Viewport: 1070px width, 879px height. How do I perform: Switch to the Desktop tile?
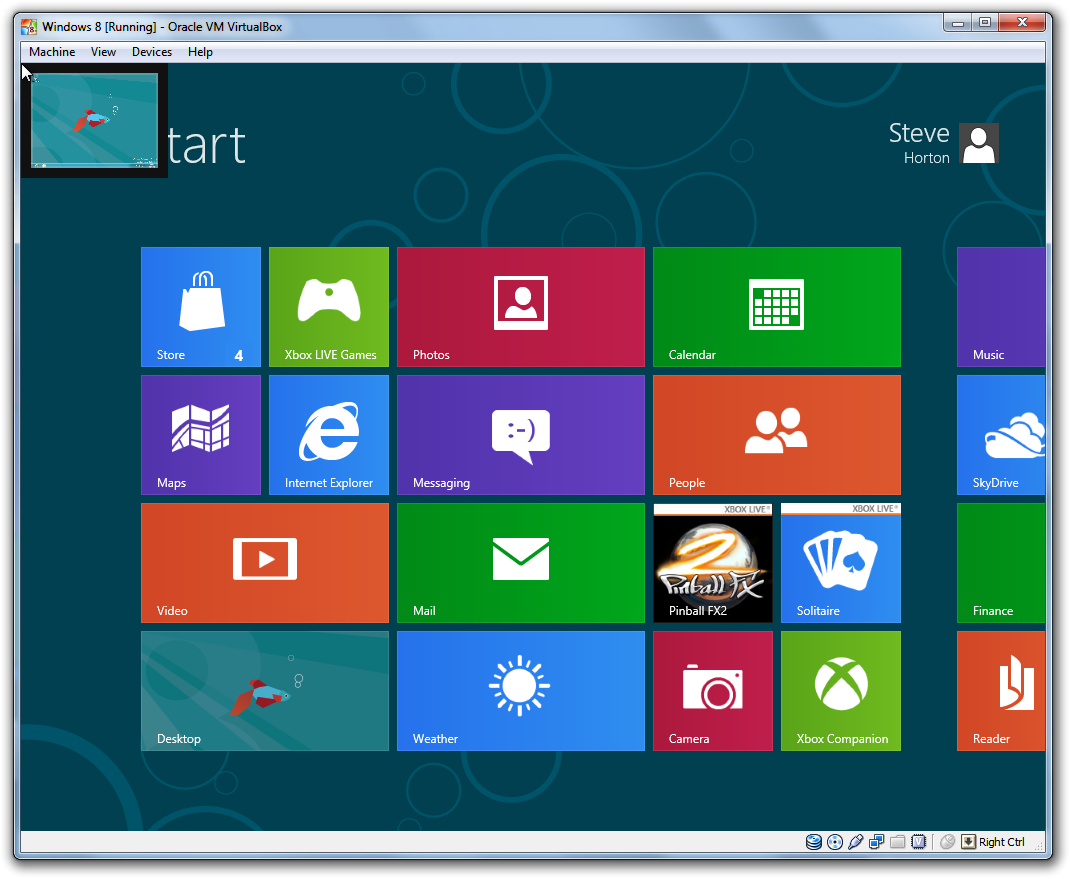tap(265, 691)
